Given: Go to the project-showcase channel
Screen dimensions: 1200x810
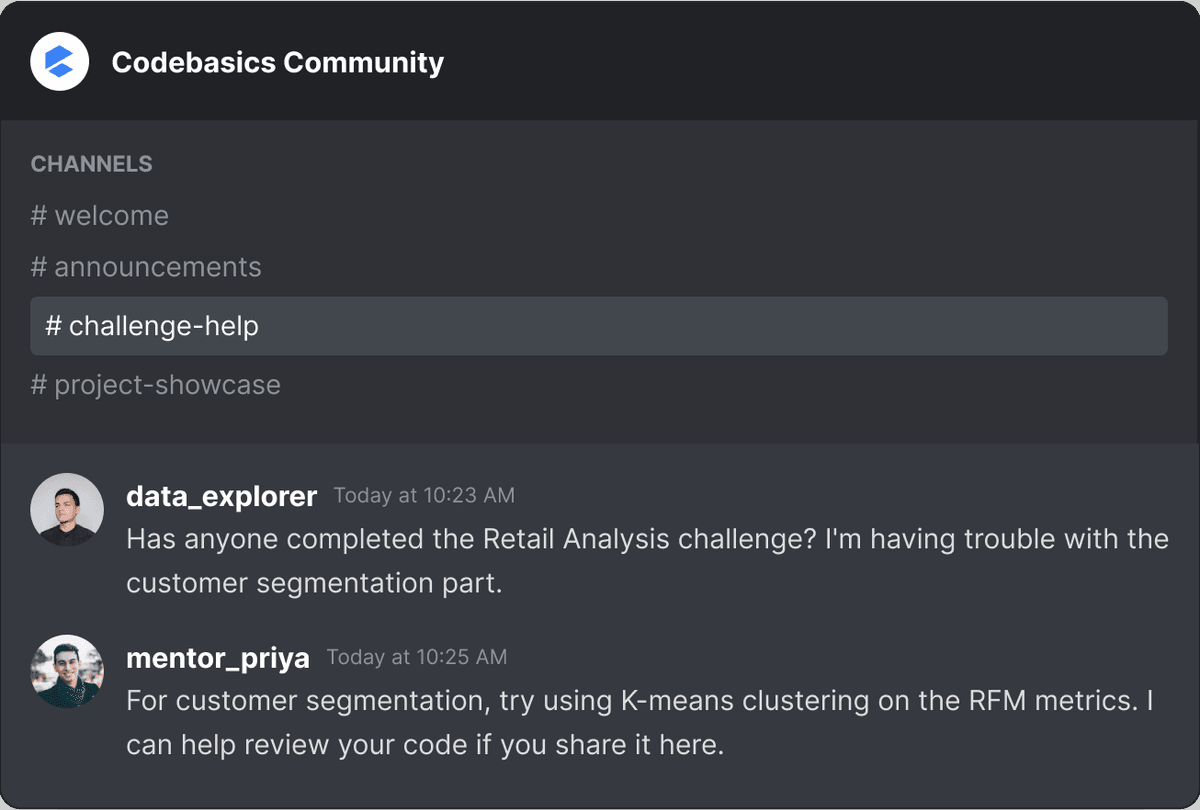Looking at the screenshot, I should pyautogui.click(x=156, y=385).
